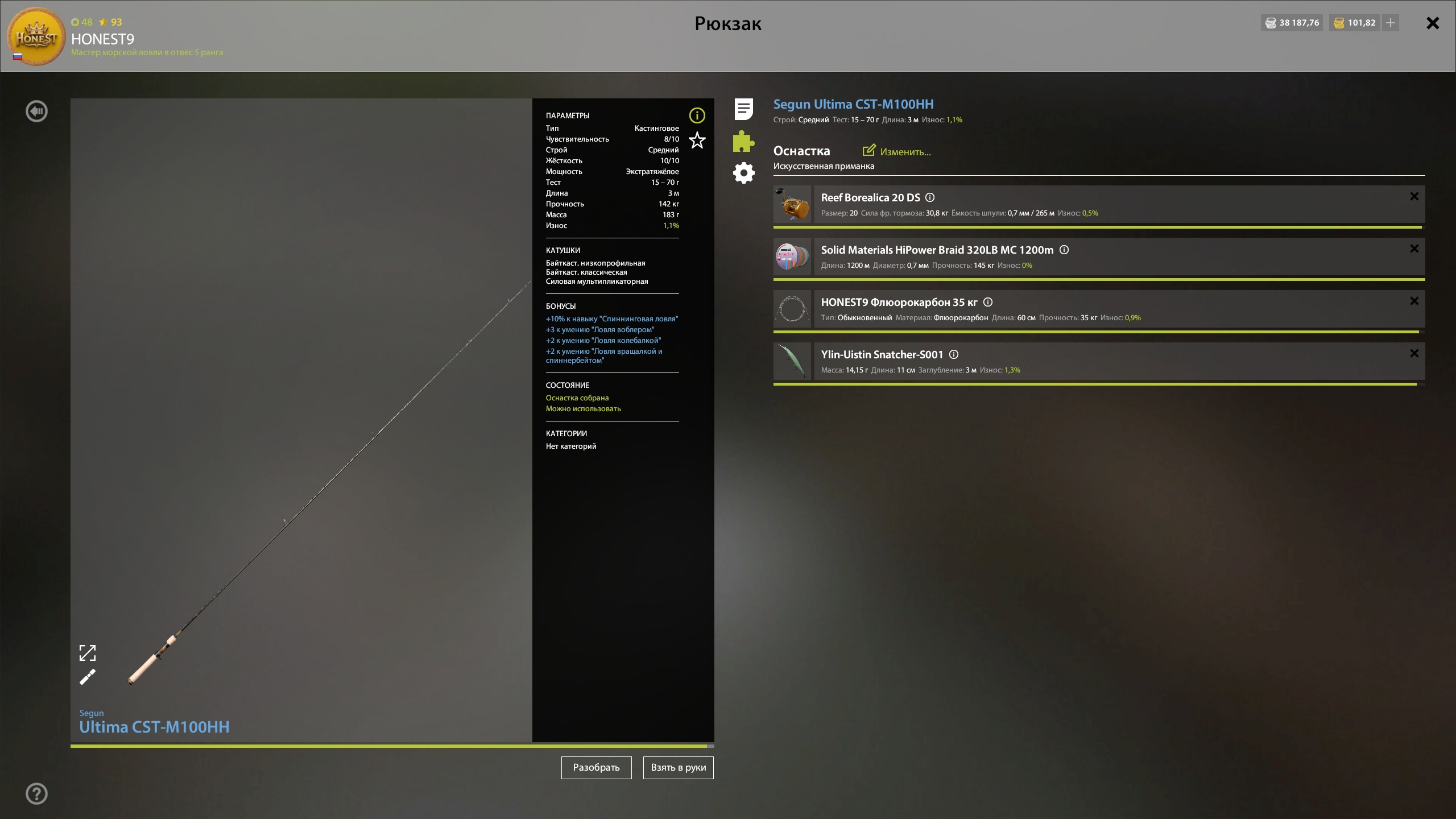Open the help question mark icon
Screen dimensions: 1456x819
(37, 793)
